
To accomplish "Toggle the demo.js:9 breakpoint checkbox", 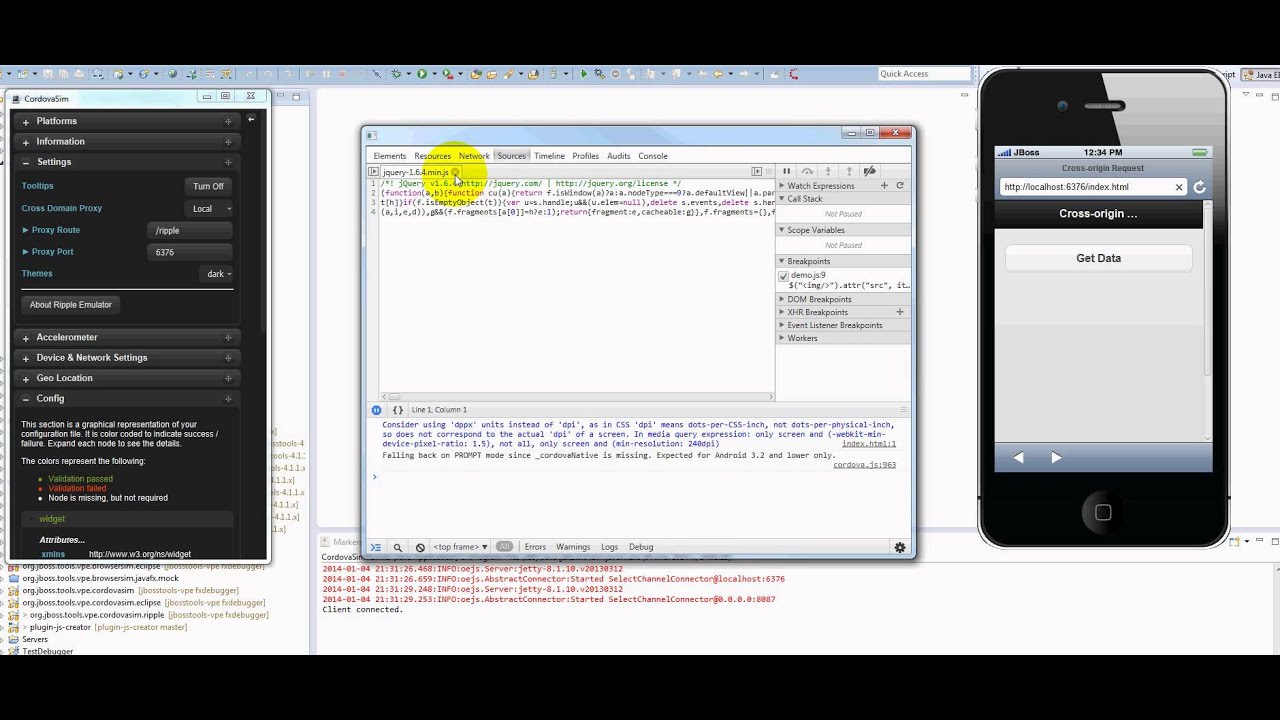I will [783, 276].
